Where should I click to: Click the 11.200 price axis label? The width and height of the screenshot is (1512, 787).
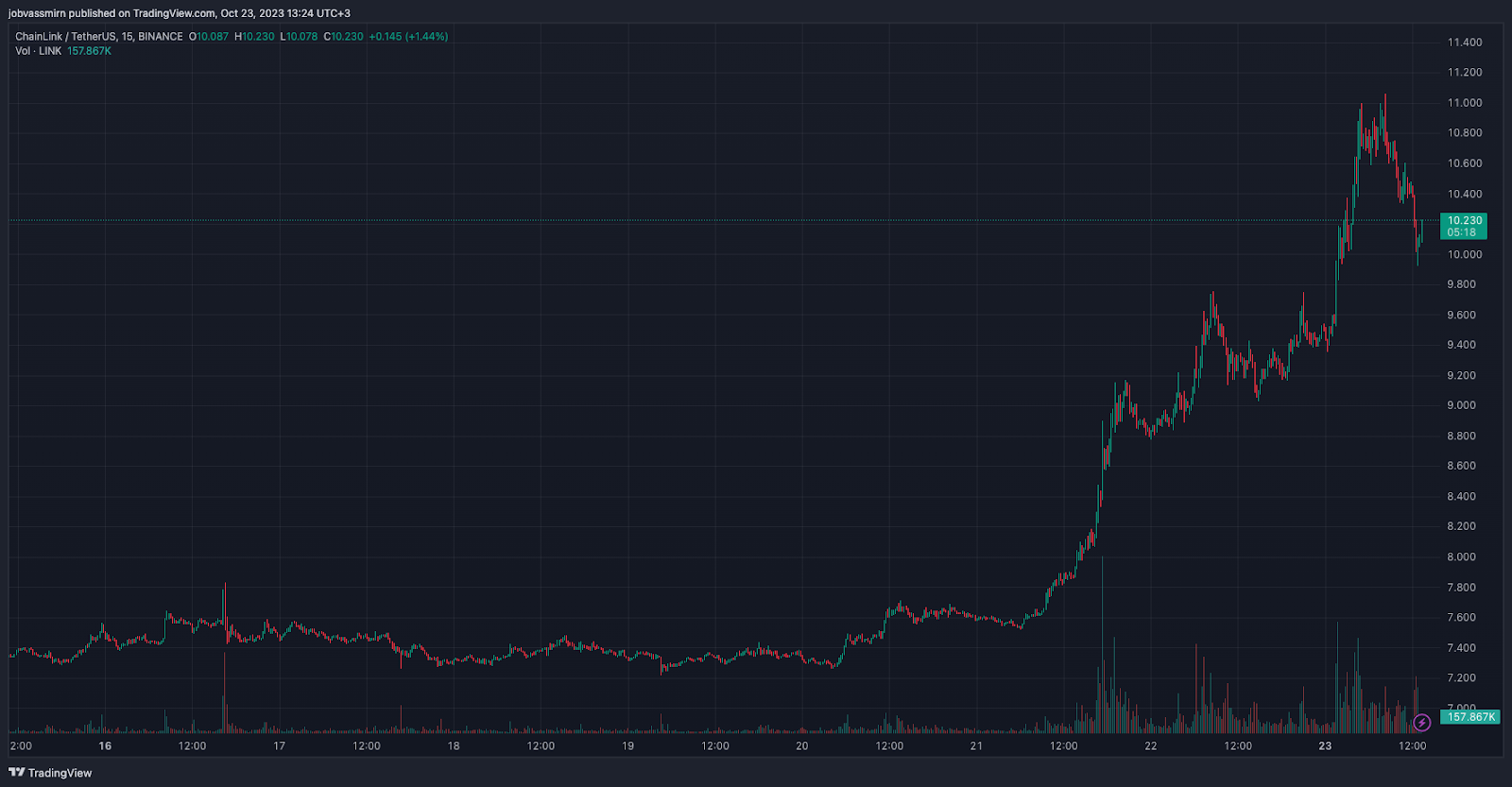tap(1465, 73)
